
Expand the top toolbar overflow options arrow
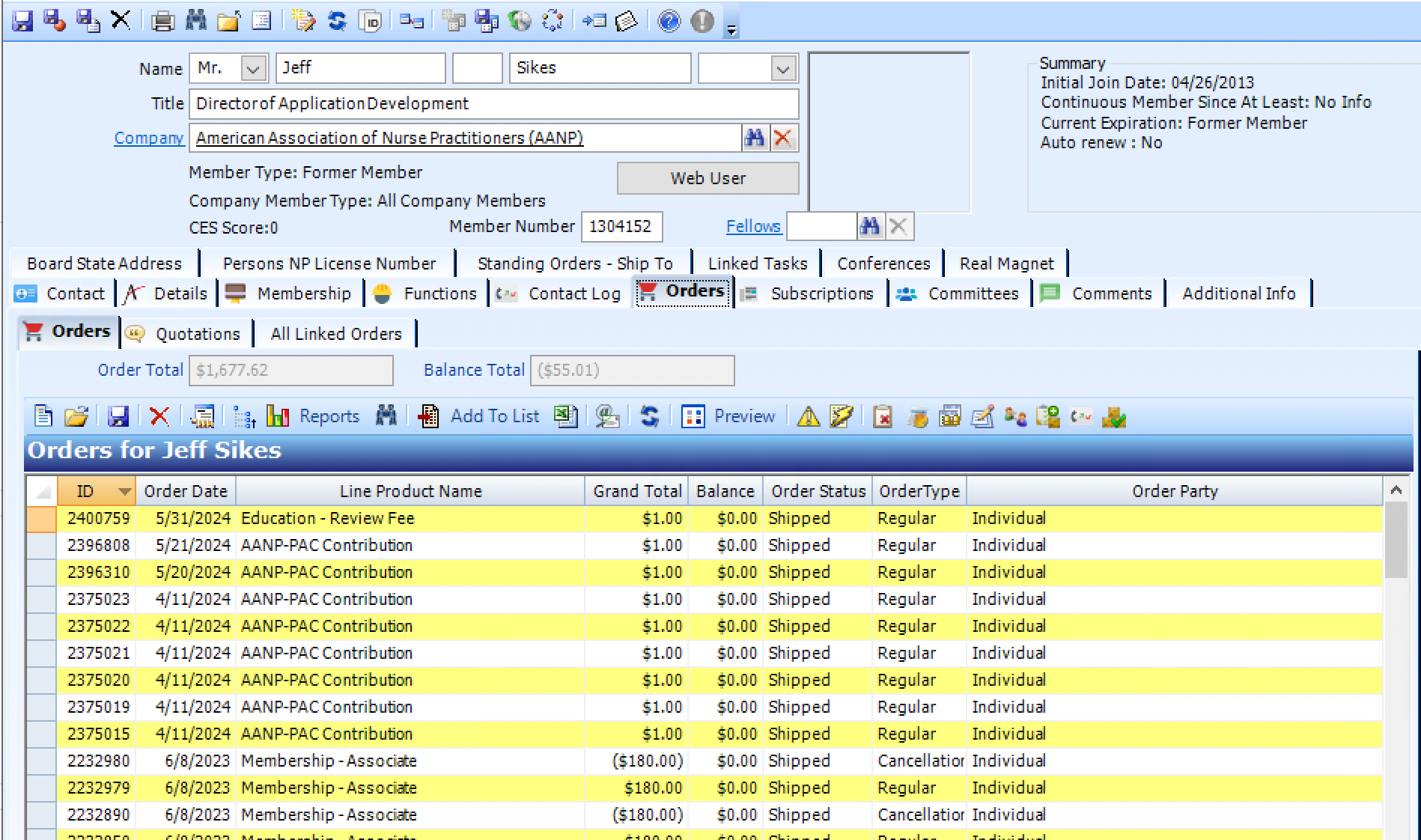point(731,30)
